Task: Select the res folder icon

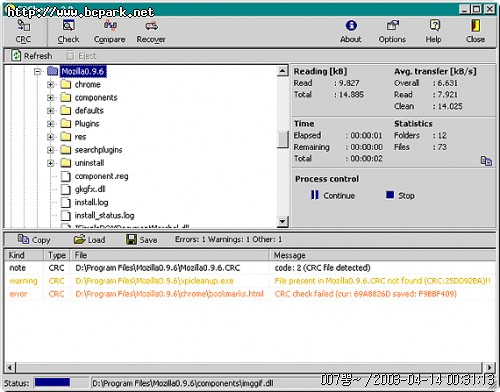Action: click(66, 137)
